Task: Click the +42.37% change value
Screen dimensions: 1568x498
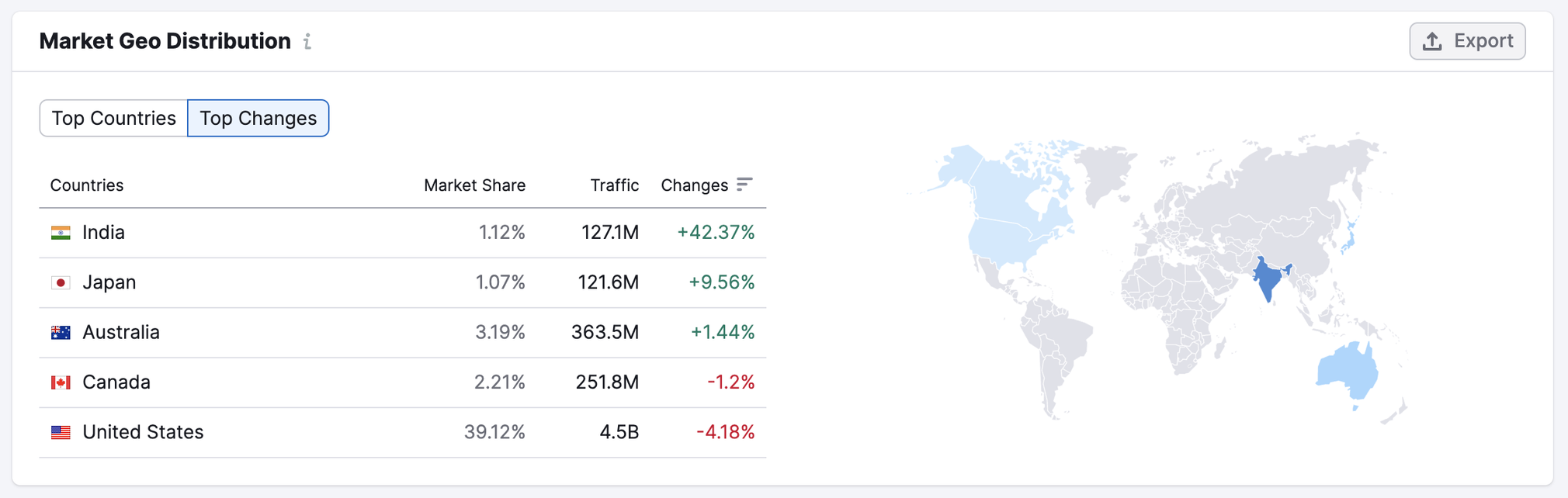Action: click(x=716, y=233)
